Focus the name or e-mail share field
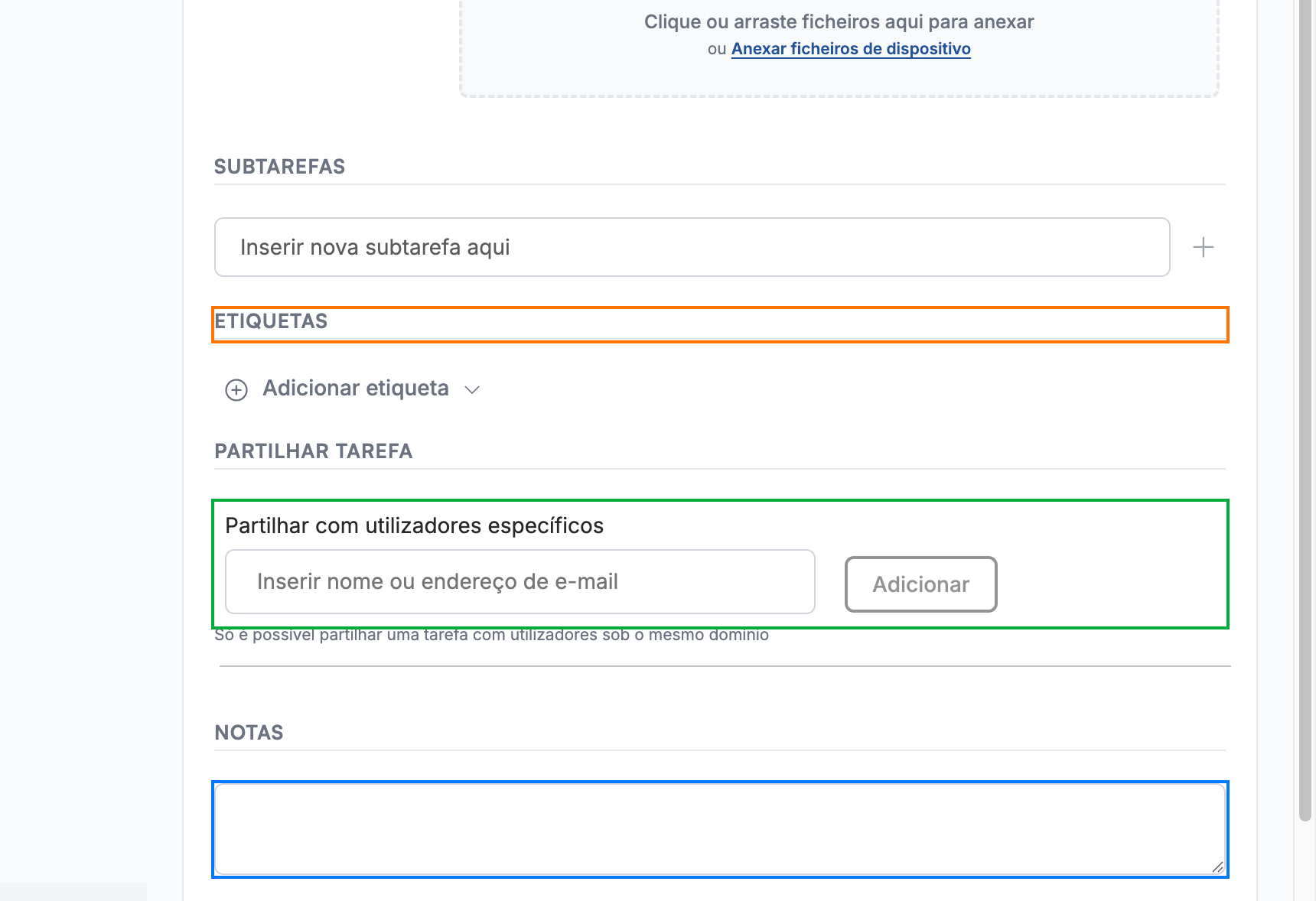The height and width of the screenshot is (901, 1316). click(x=520, y=581)
